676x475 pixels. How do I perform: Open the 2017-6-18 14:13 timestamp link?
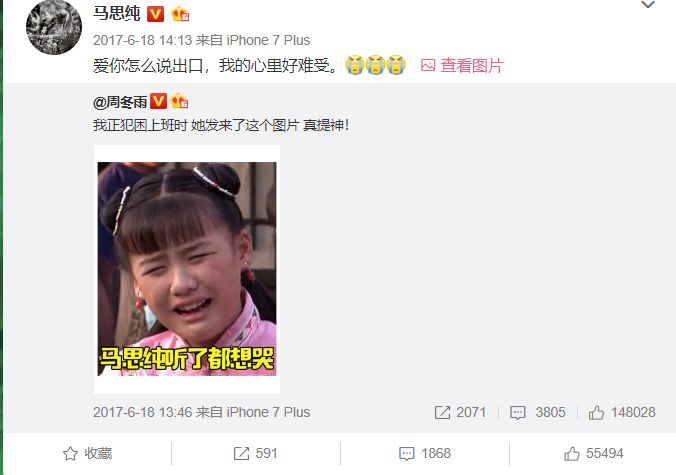142,40
